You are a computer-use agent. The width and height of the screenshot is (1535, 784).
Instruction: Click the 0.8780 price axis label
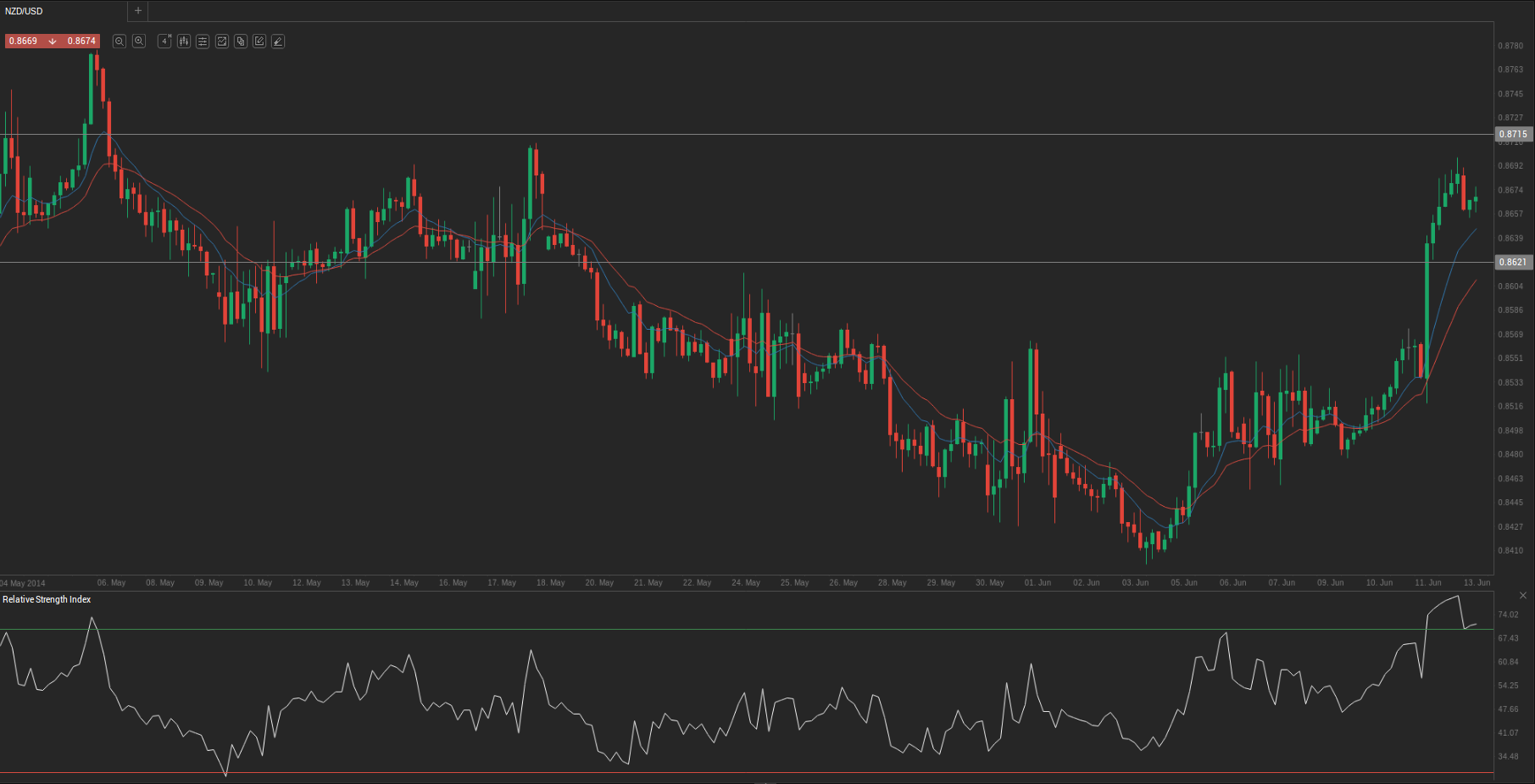tap(1510, 46)
